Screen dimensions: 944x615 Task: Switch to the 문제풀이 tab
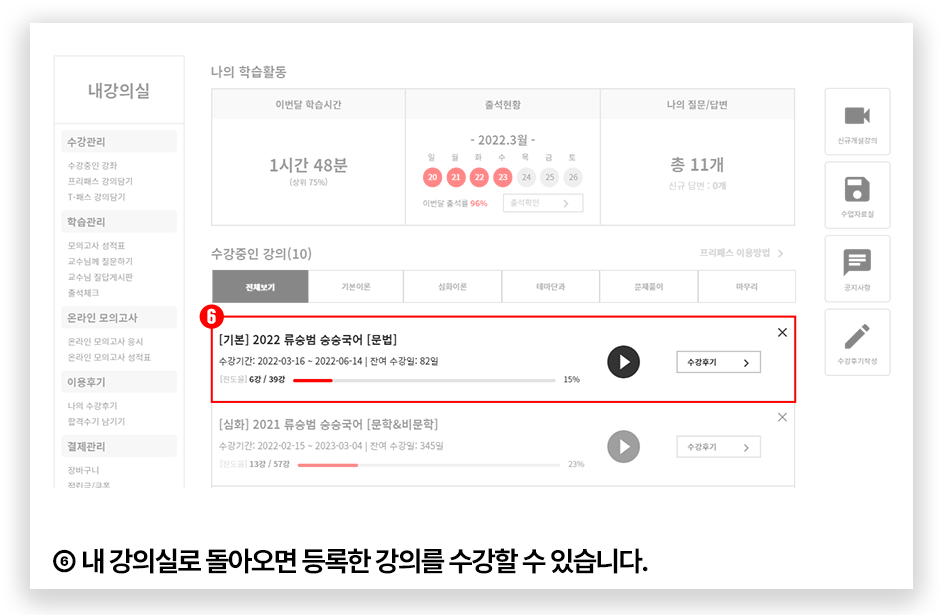click(x=649, y=286)
